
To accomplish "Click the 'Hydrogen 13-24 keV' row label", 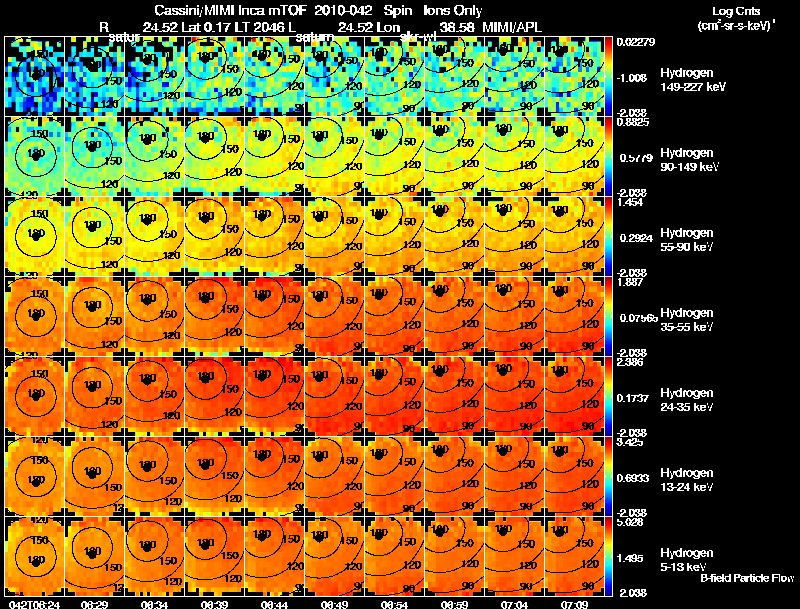I will [686, 480].
